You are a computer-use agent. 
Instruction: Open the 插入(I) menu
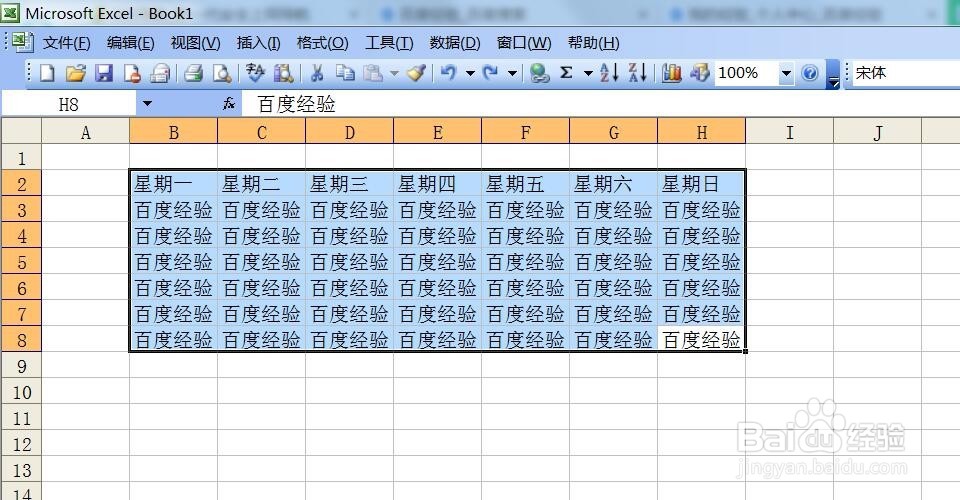pos(258,43)
